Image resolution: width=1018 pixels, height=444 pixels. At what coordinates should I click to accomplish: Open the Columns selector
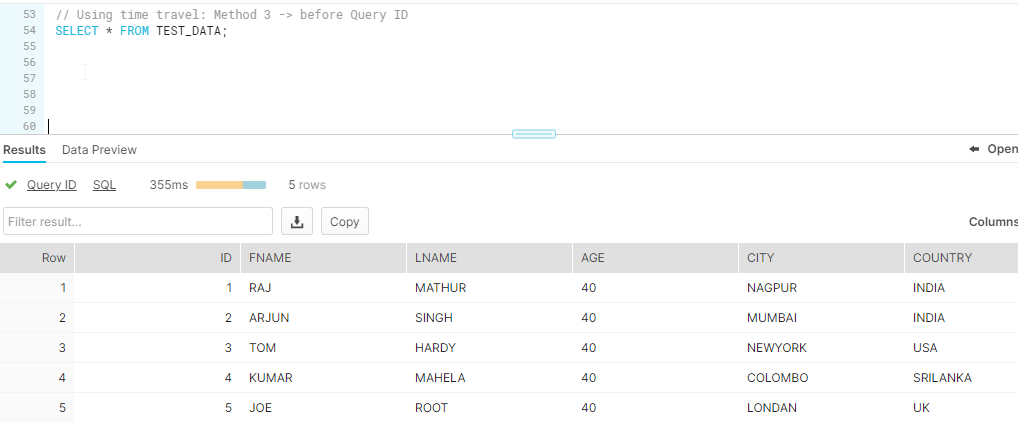click(993, 222)
